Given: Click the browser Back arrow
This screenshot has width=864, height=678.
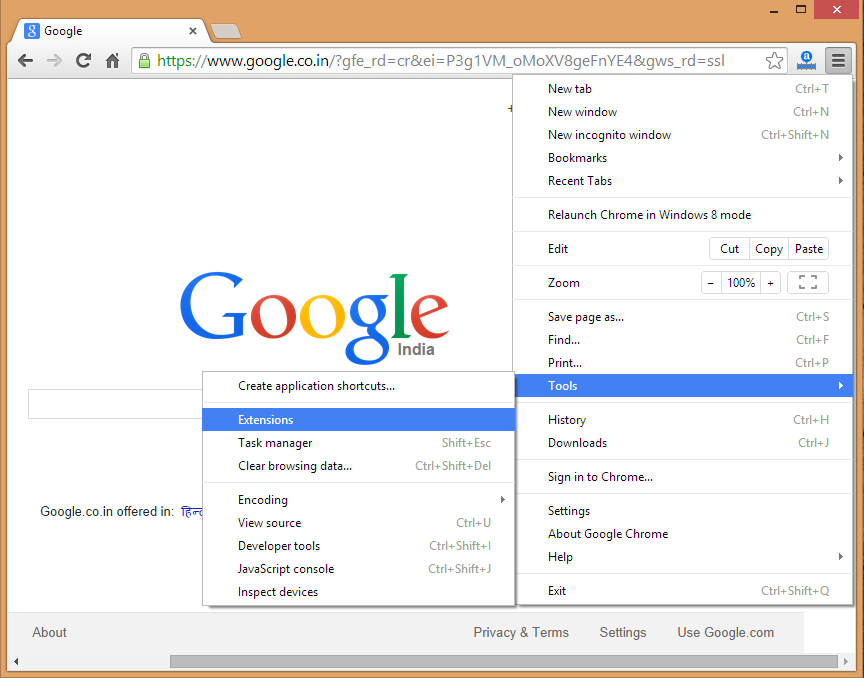Looking at the screenshot, I should pyautogui.click(x=25, y=61).
